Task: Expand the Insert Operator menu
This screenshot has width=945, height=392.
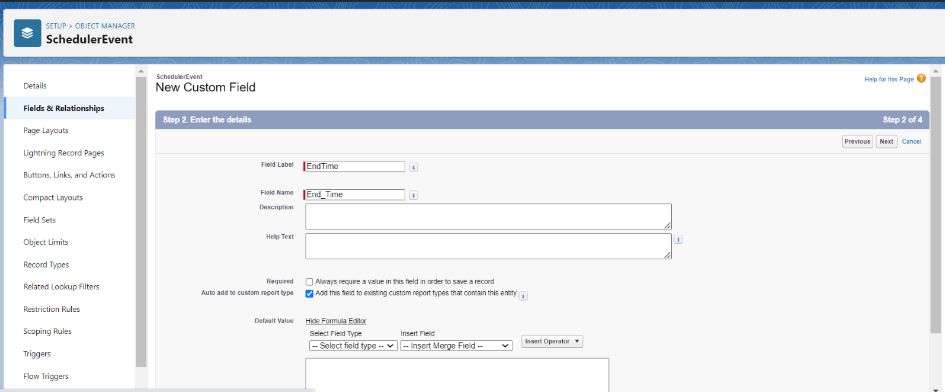Action: (x=552, y=341)
